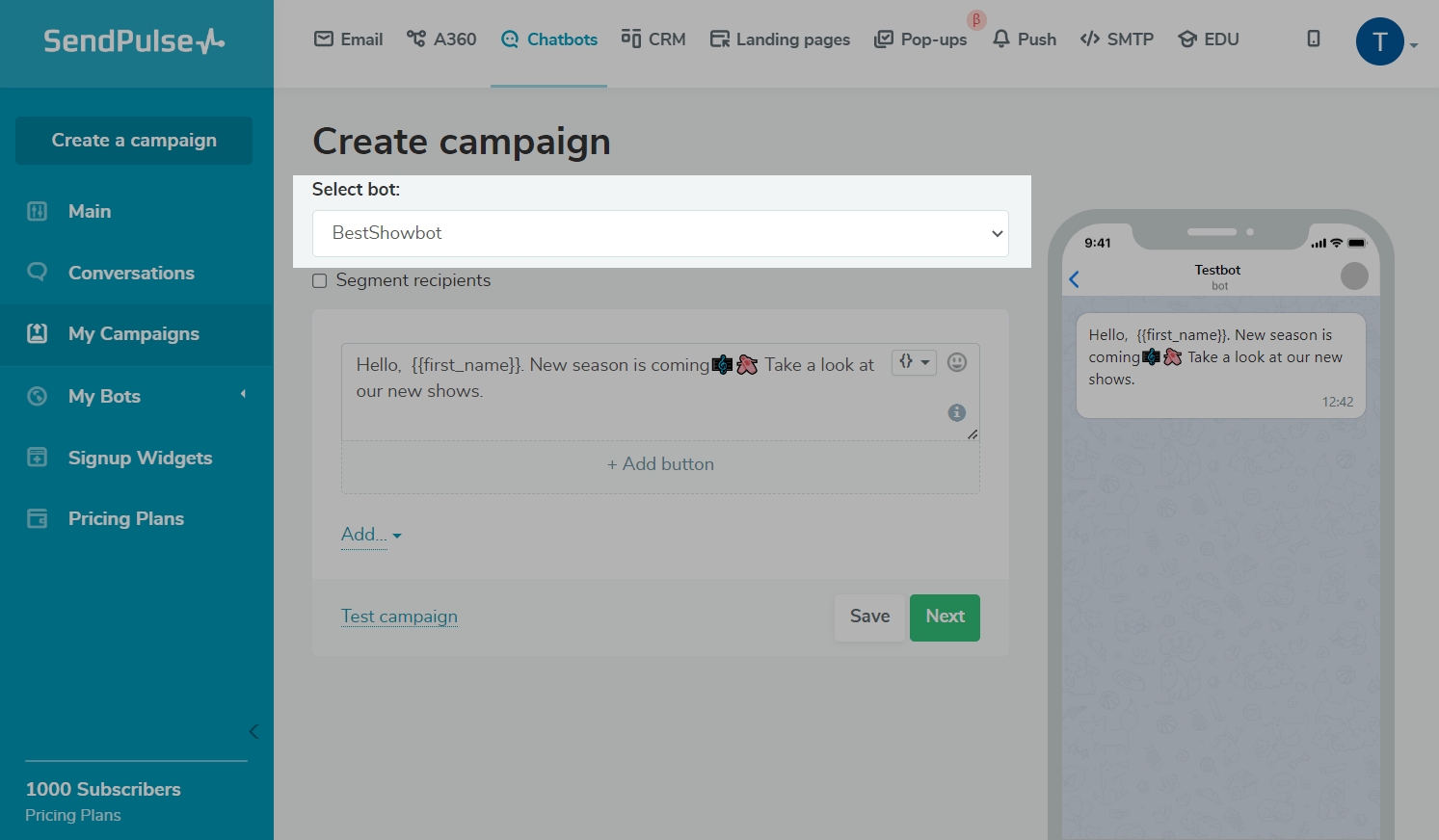
Task: Click the + Add button area
Action: pos(660,464)
